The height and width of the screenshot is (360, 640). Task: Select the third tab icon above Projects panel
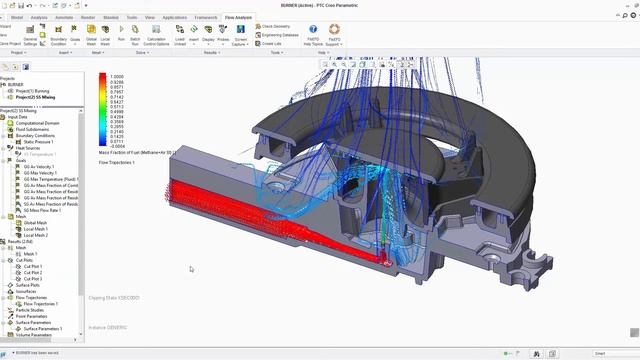25,67
